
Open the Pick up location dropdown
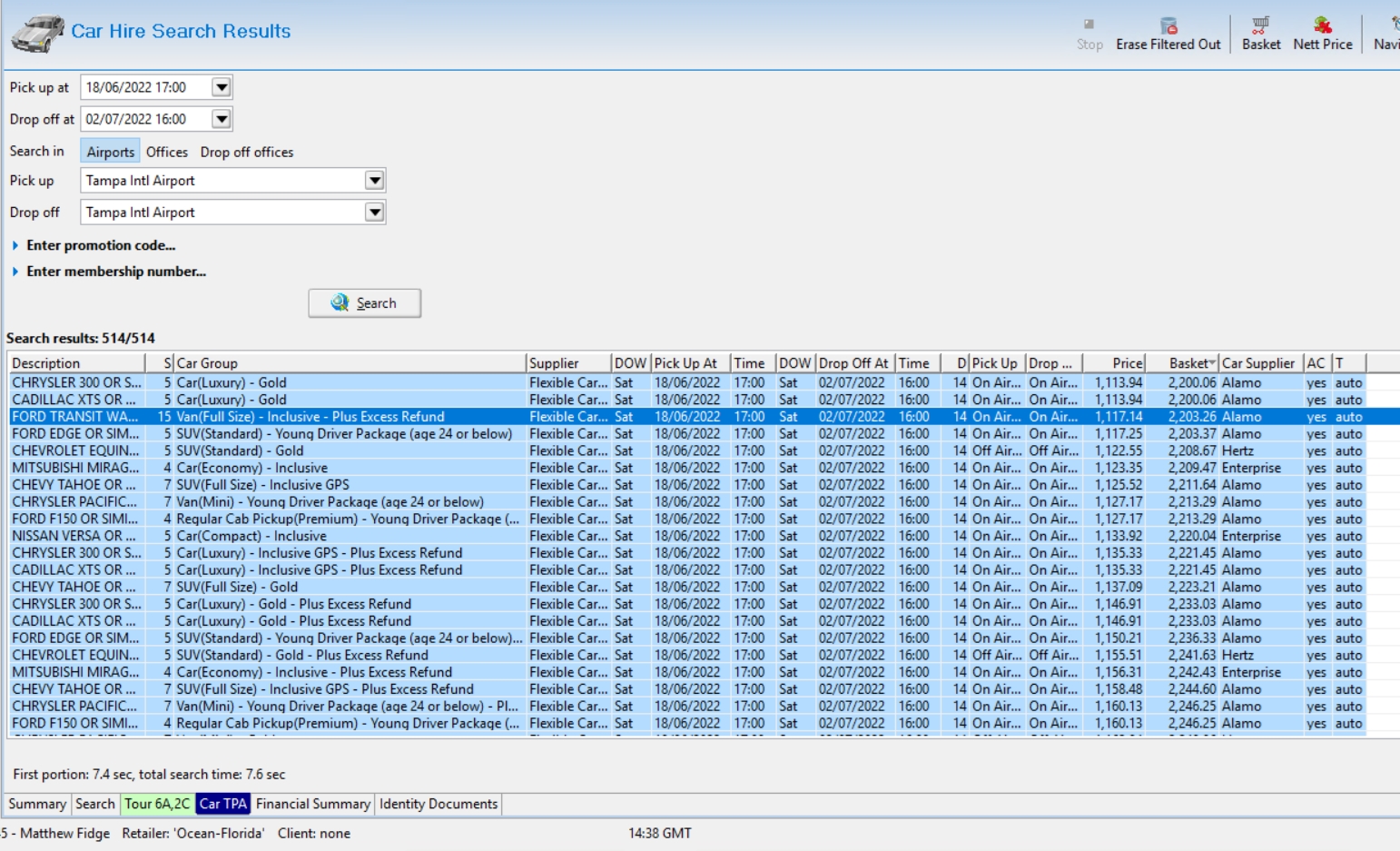[374, 181]
